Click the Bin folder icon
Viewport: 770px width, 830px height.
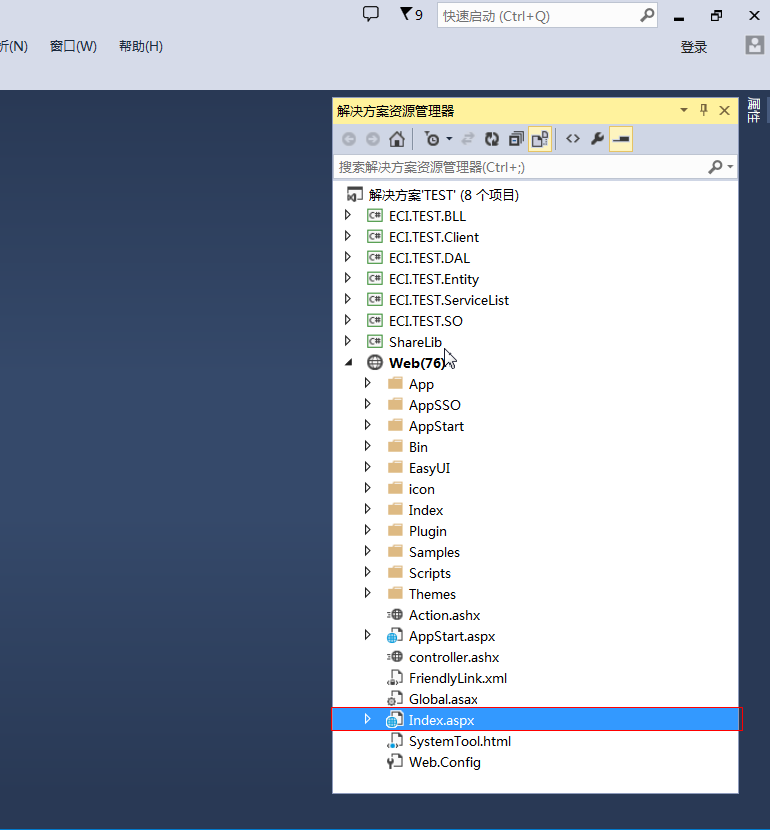click(x=395, y=446)
